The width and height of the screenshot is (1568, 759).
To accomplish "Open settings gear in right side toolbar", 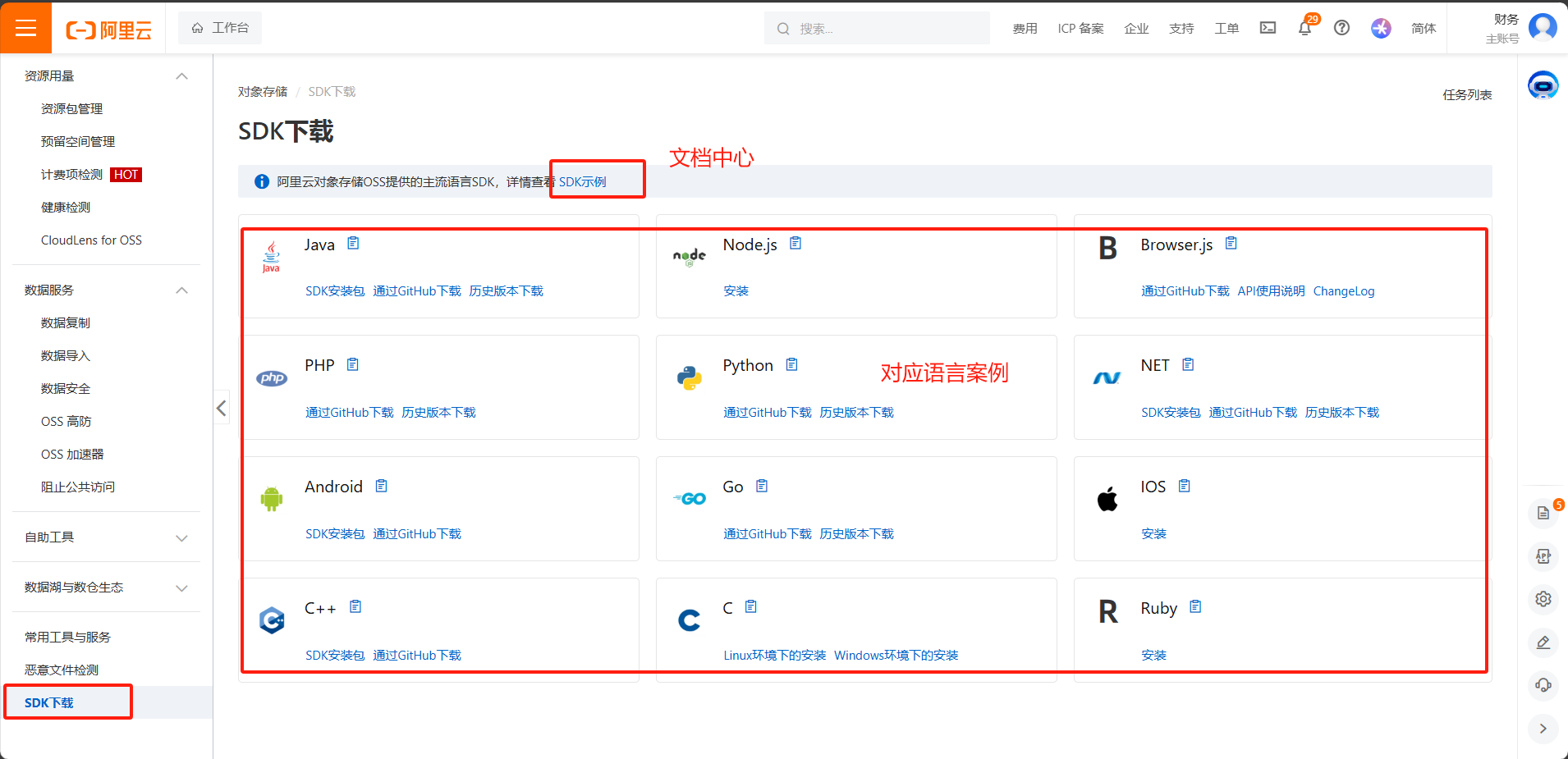I will [1543, 599].
